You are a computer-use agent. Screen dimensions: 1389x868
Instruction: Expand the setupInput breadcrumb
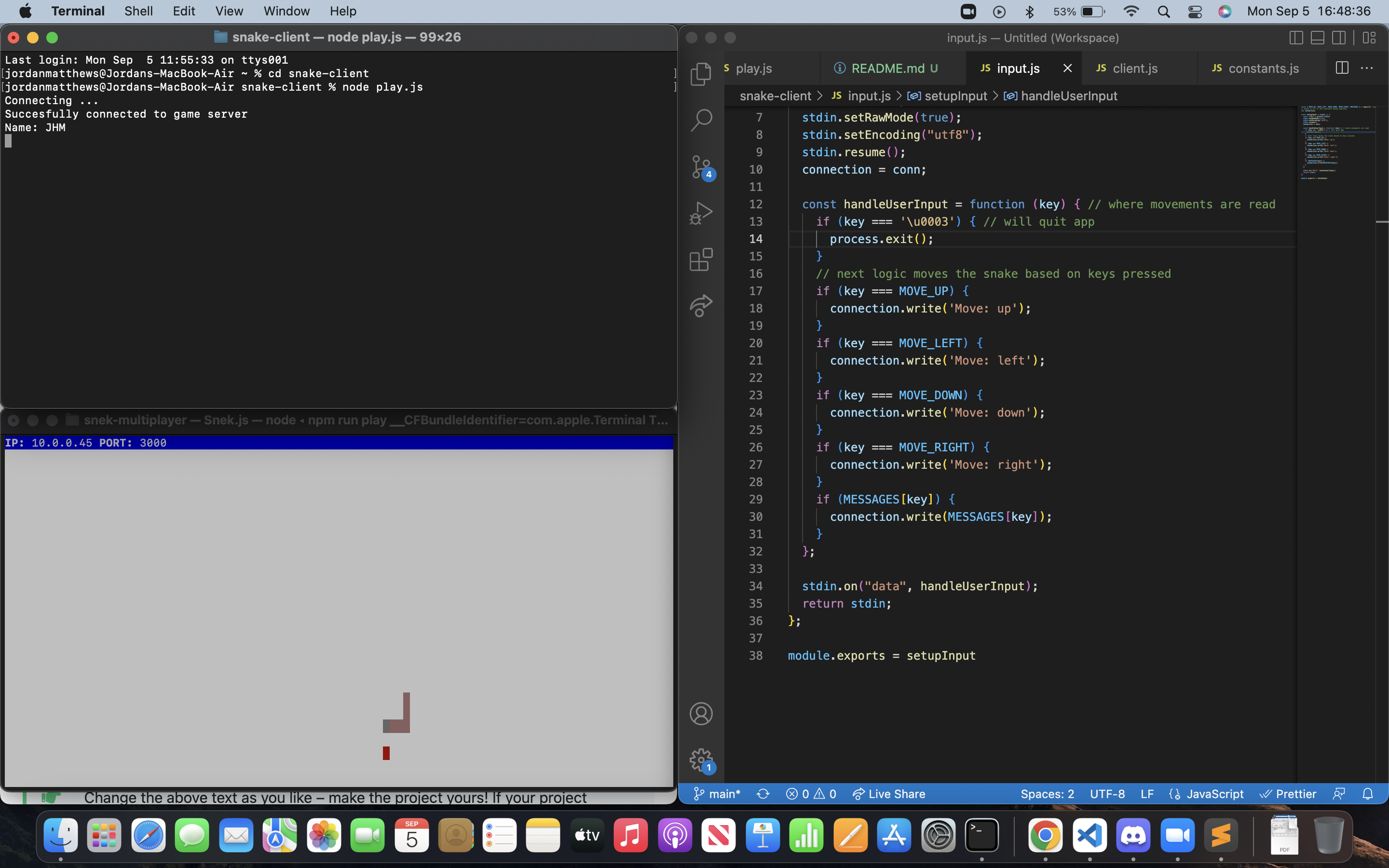pos(955,96)
